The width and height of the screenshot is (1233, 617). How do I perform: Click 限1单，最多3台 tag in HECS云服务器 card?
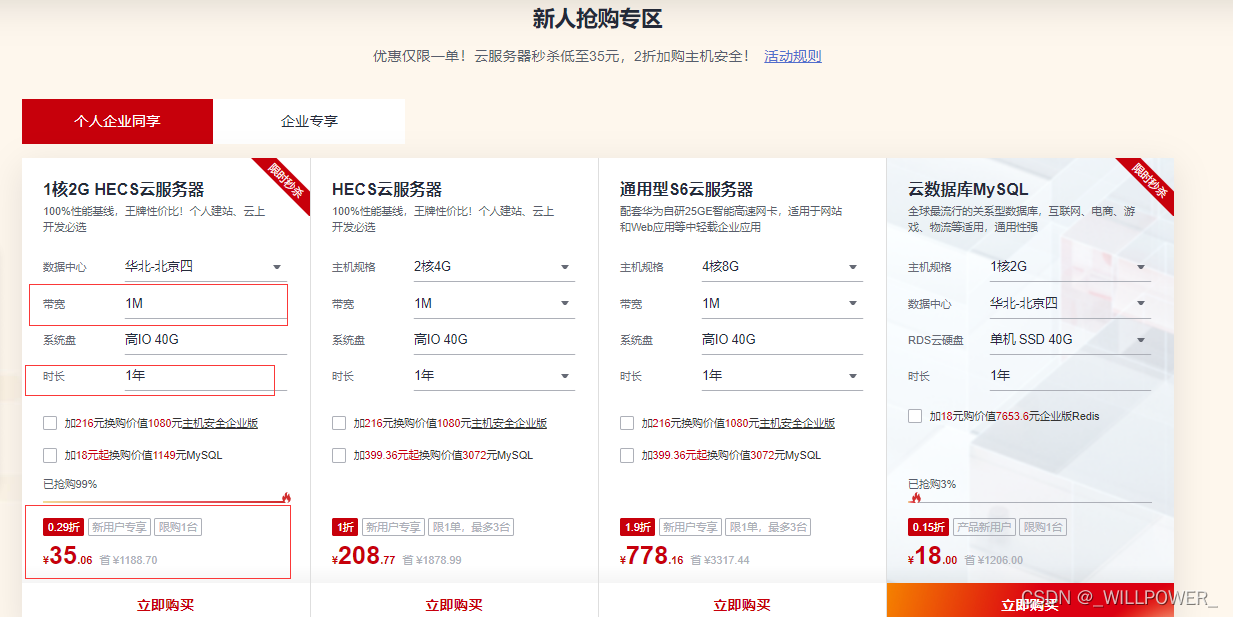pyautogui.click(x=470, y=527)
